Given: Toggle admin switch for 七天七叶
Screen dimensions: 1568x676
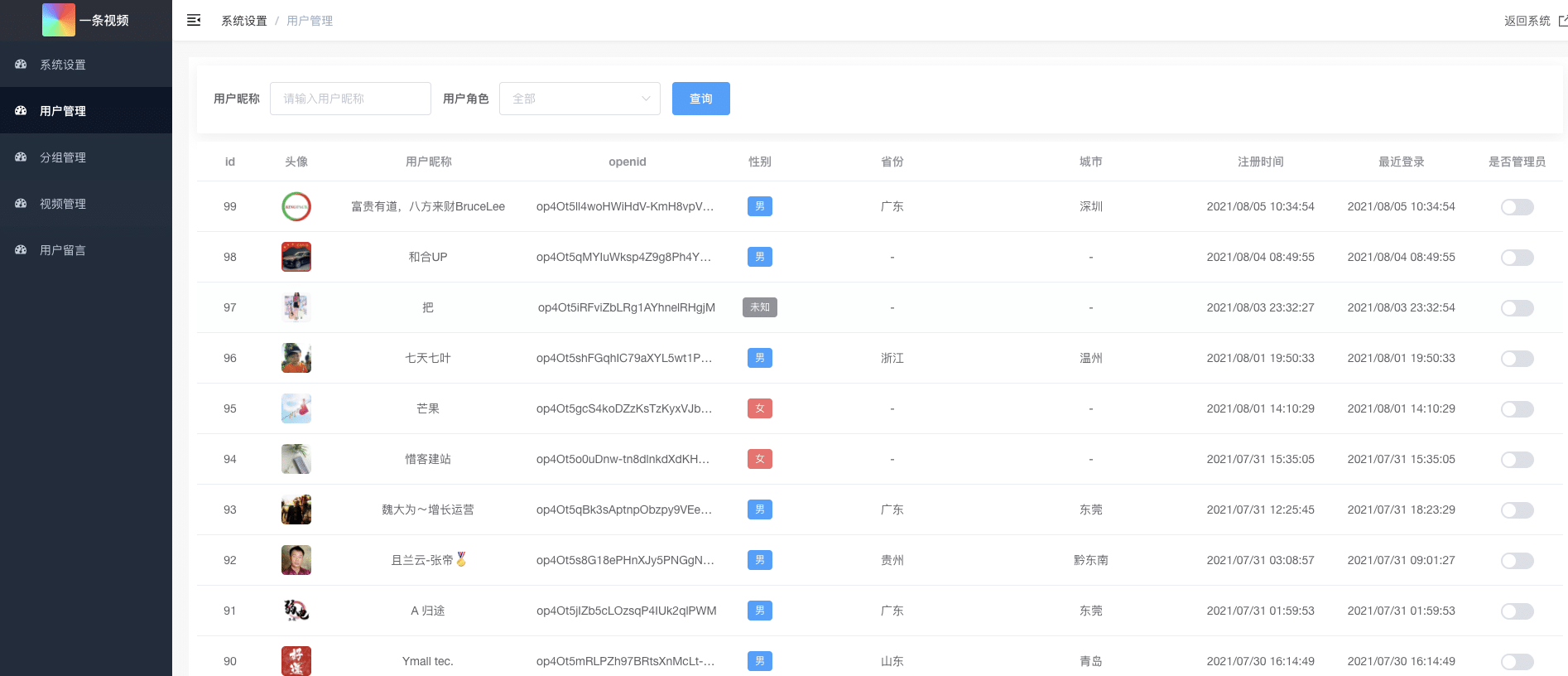Looking at the screenshot, I should click(1517, 359).
